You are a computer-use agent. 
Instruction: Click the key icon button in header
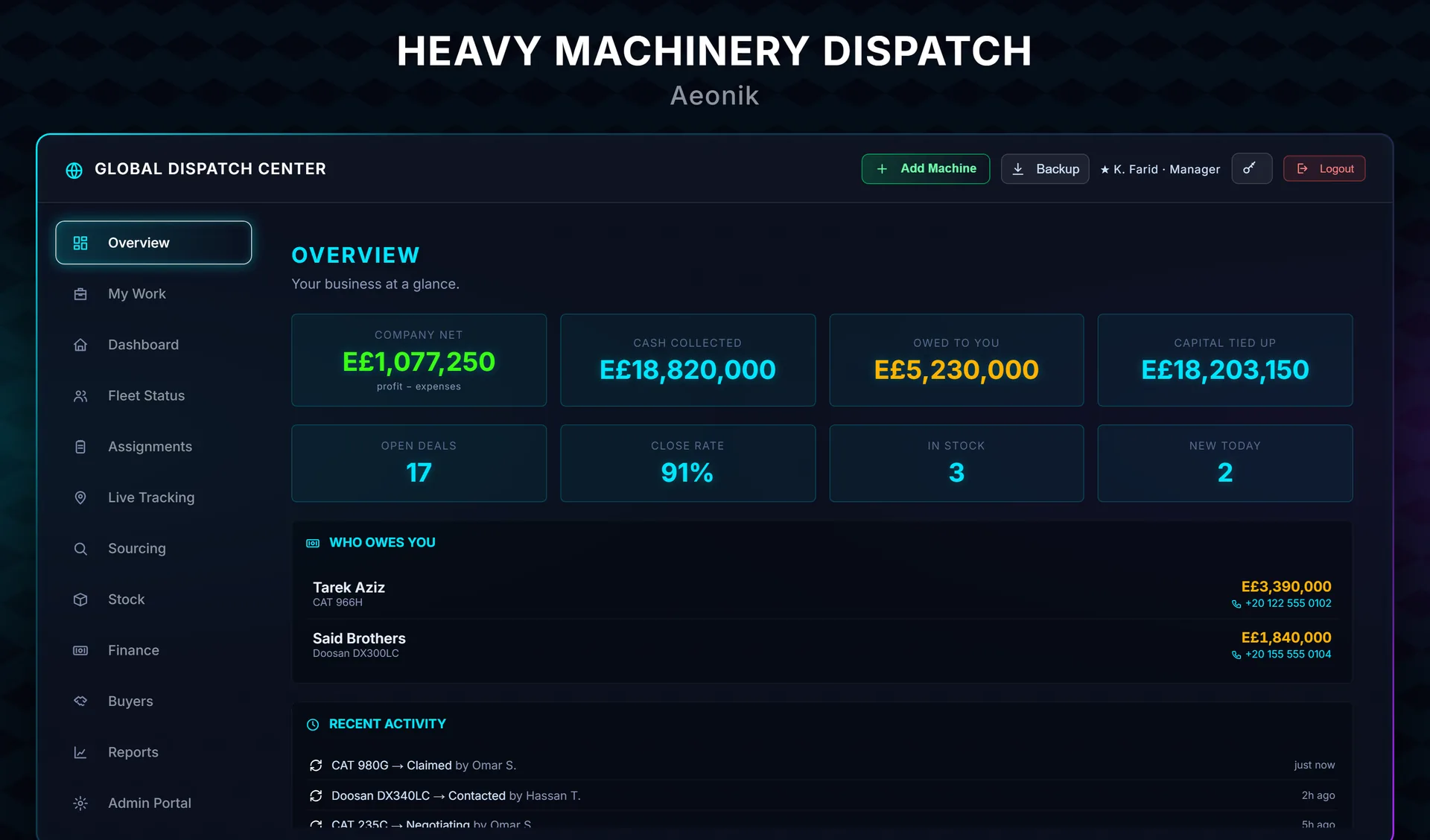1251,168
